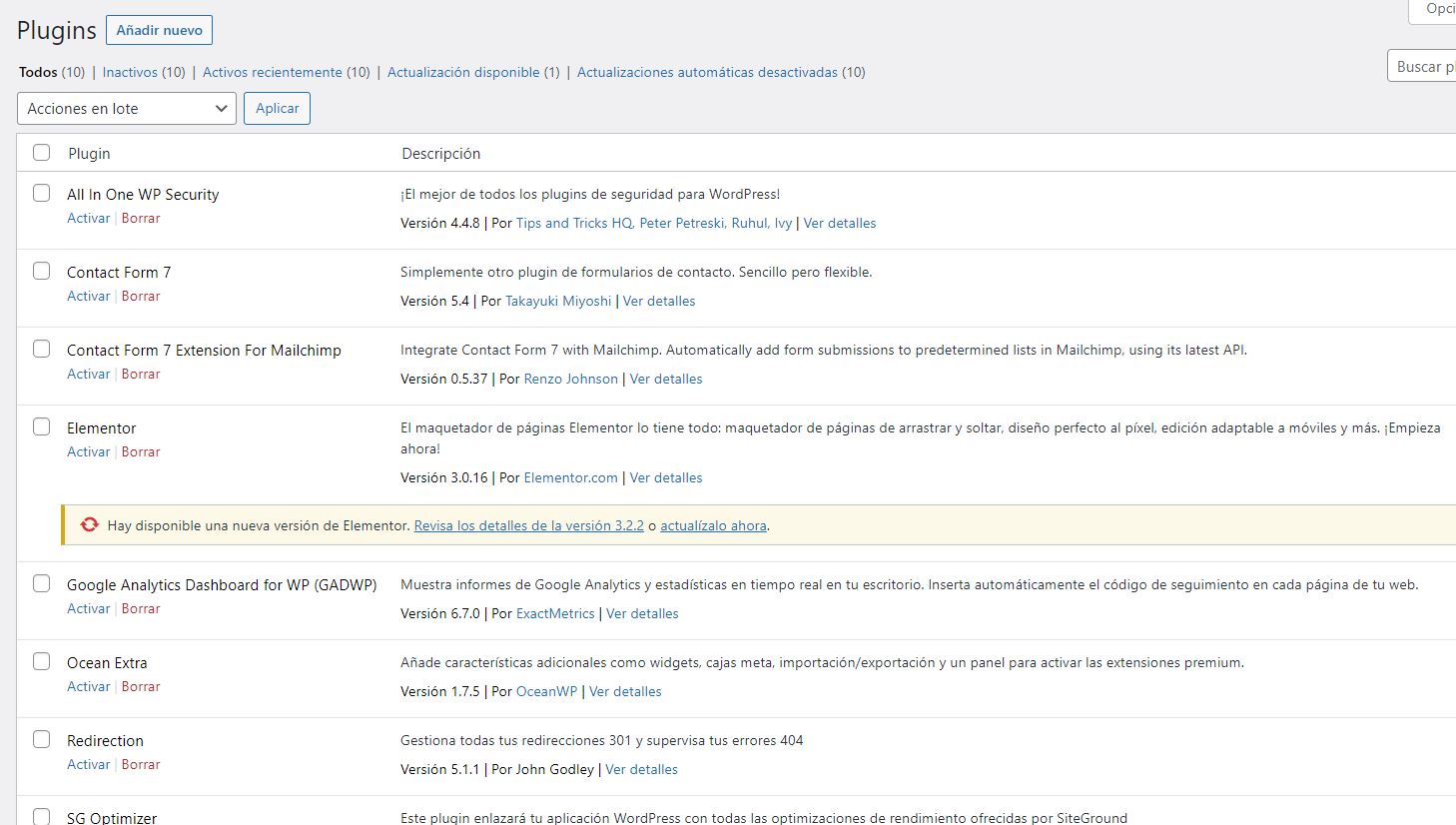Filter by Inactivos plugins
The width and height of the screenshot is (1456, 825).
(130, 72)
